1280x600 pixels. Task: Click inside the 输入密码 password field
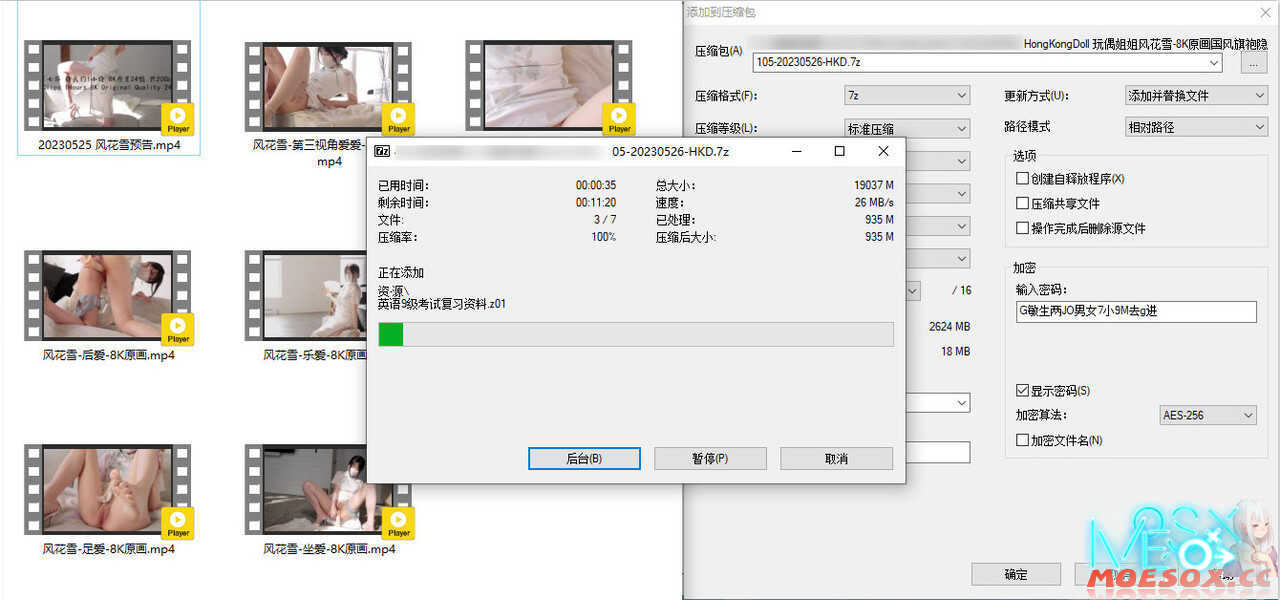point(1135,311)
